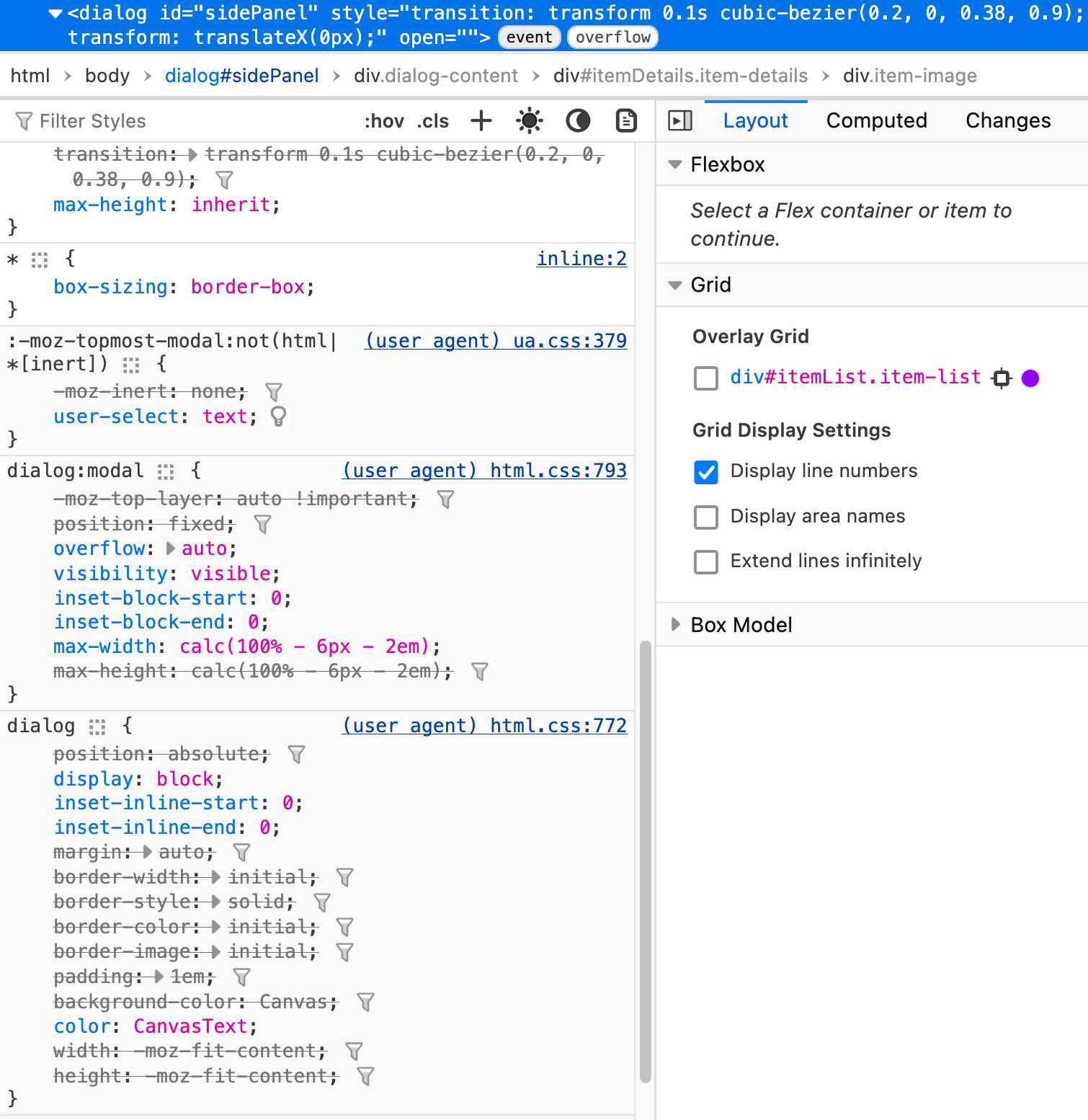This screenshot has height=1120, width=1088.
Task: Toggle print media simulation page icon
Action: tap(626, 120)
